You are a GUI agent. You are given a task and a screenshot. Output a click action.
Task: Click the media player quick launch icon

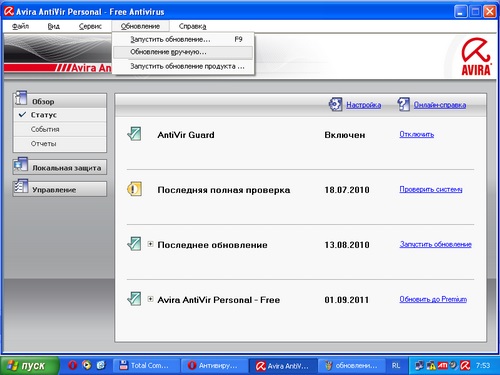coord(87,365)
